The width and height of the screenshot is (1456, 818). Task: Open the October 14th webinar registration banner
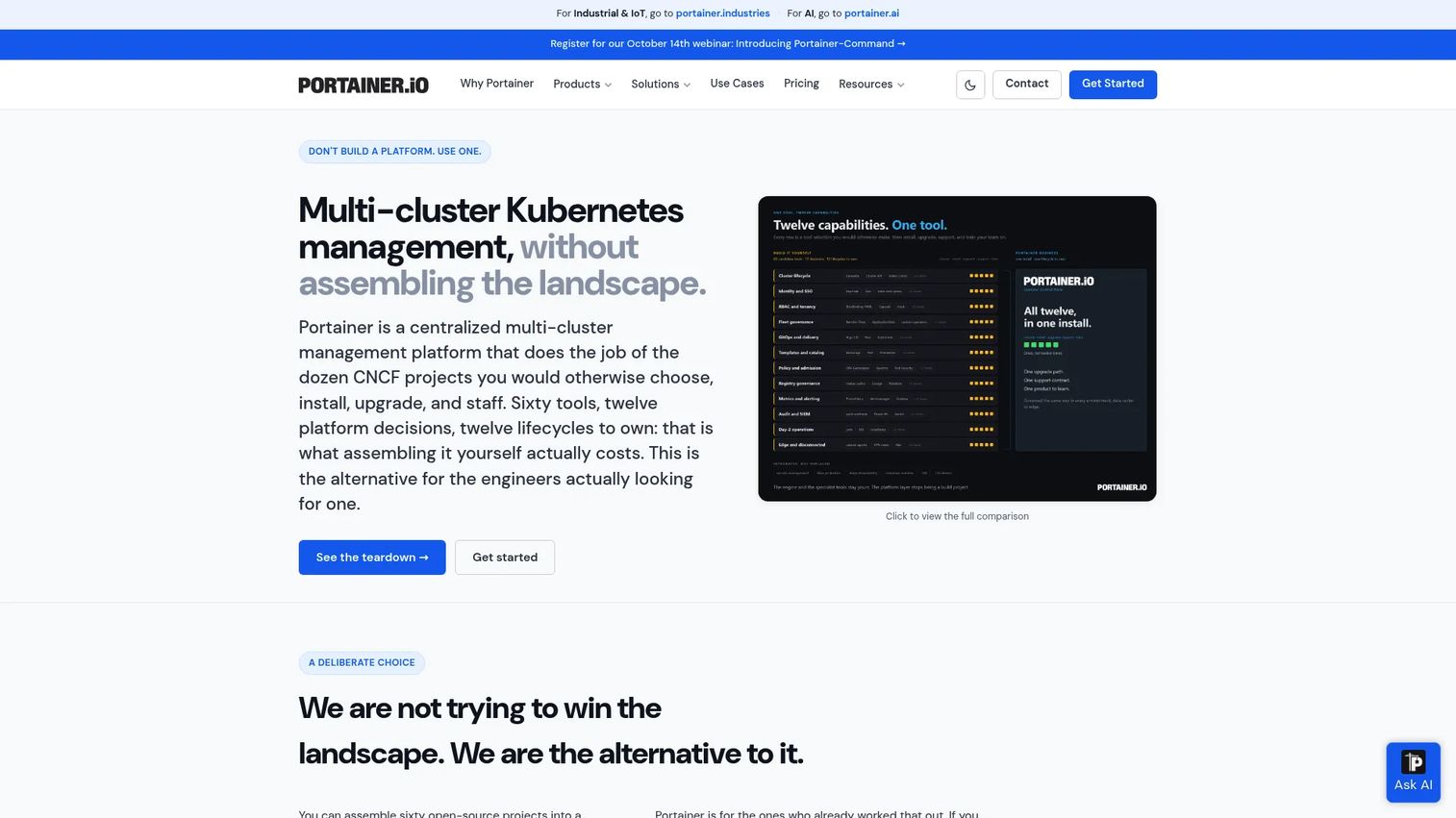tap(728, 44)
